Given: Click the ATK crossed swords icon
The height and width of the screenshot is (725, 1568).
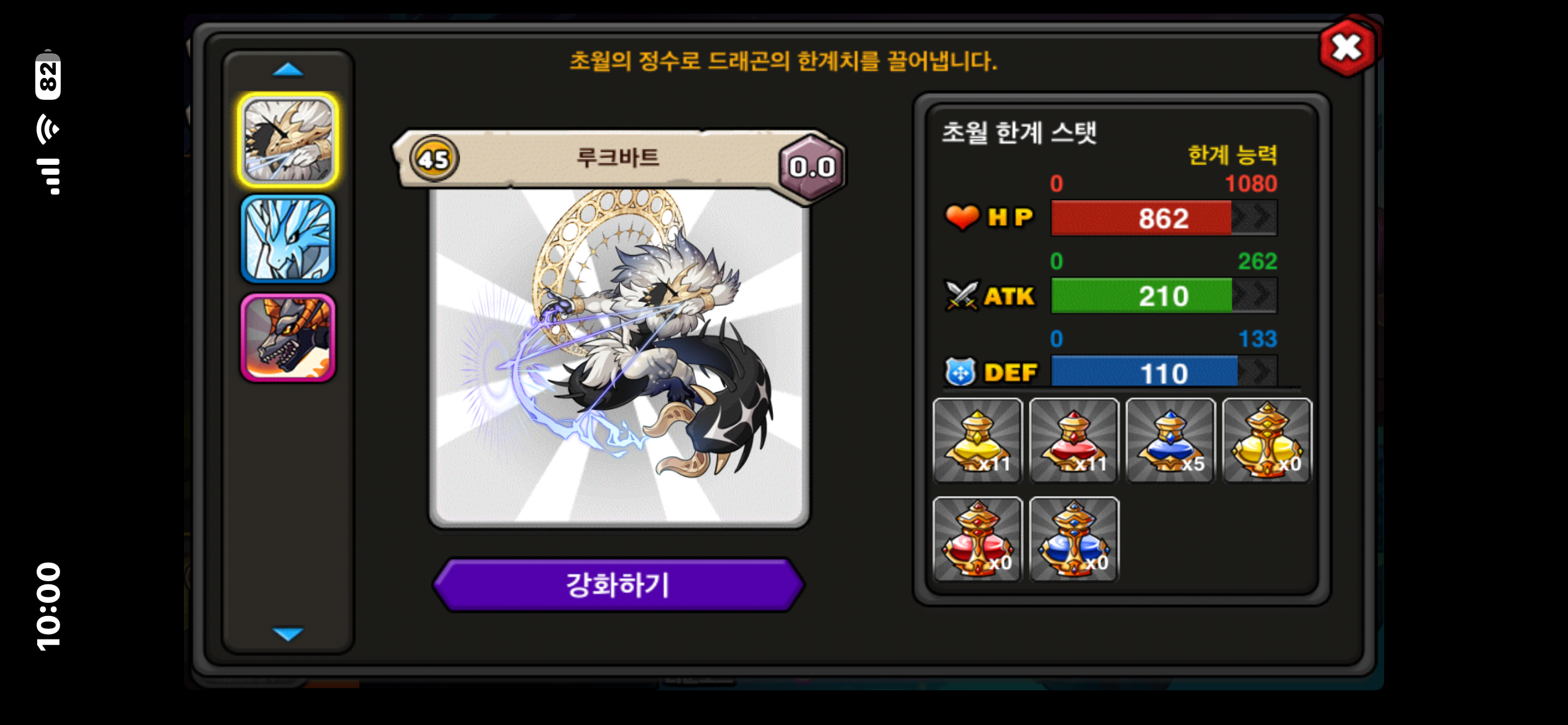Looking at the screenshot, I should [962, 296].
